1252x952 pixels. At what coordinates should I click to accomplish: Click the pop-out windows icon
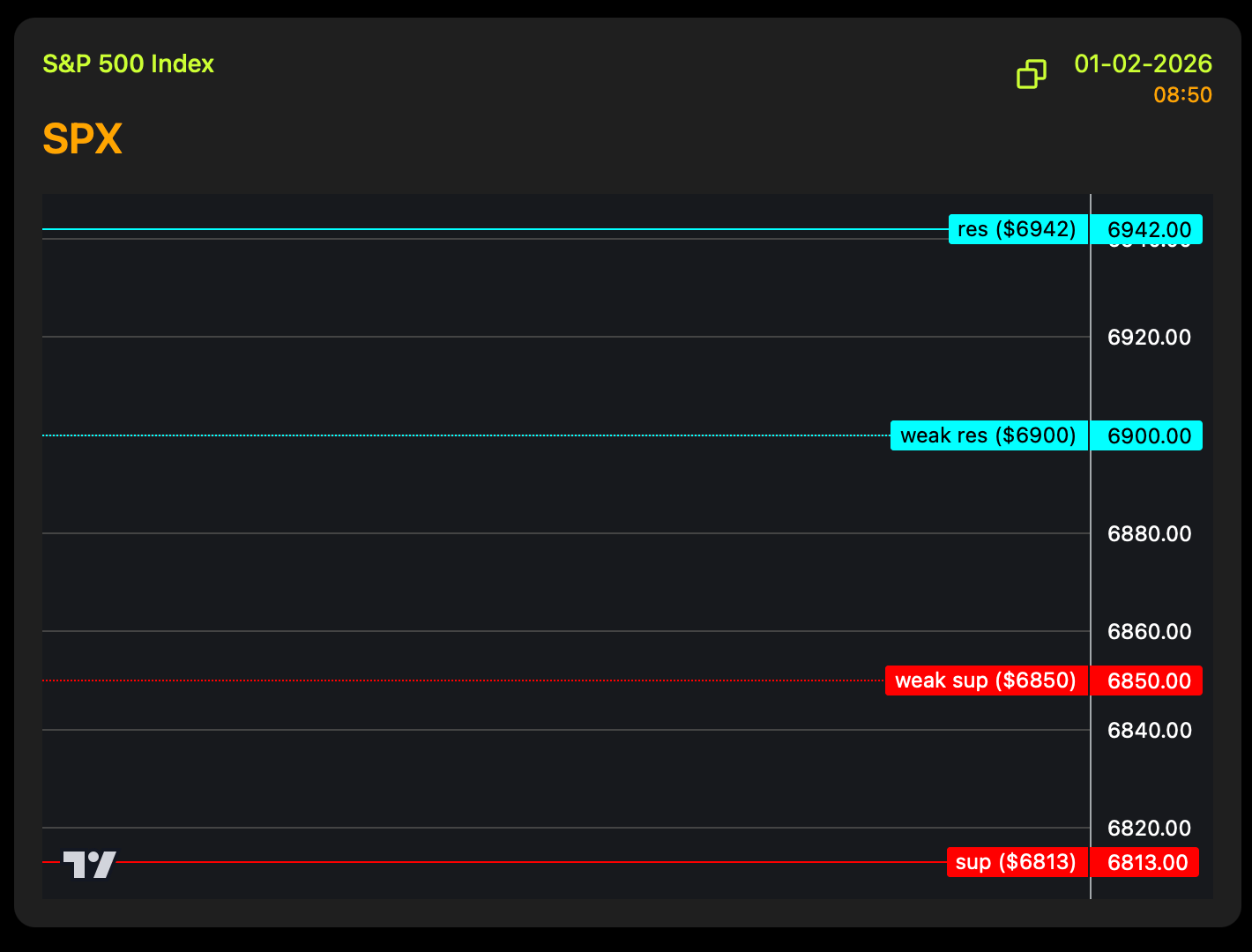(x=1031, y=74)
